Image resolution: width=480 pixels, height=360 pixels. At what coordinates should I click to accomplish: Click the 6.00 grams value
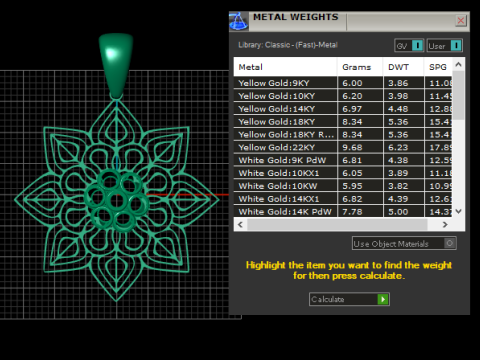click(352, 83)
